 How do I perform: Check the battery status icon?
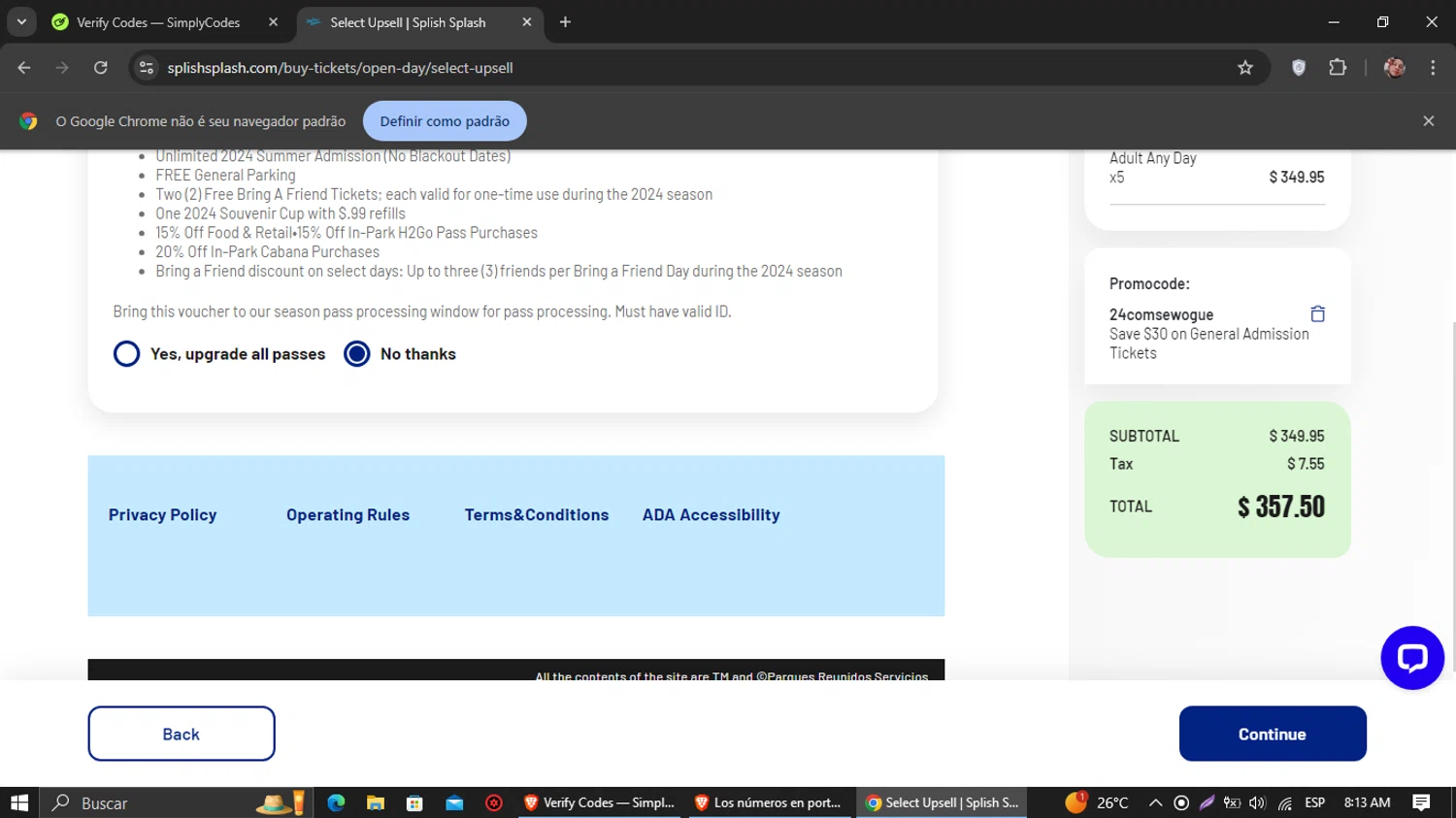1232,802
